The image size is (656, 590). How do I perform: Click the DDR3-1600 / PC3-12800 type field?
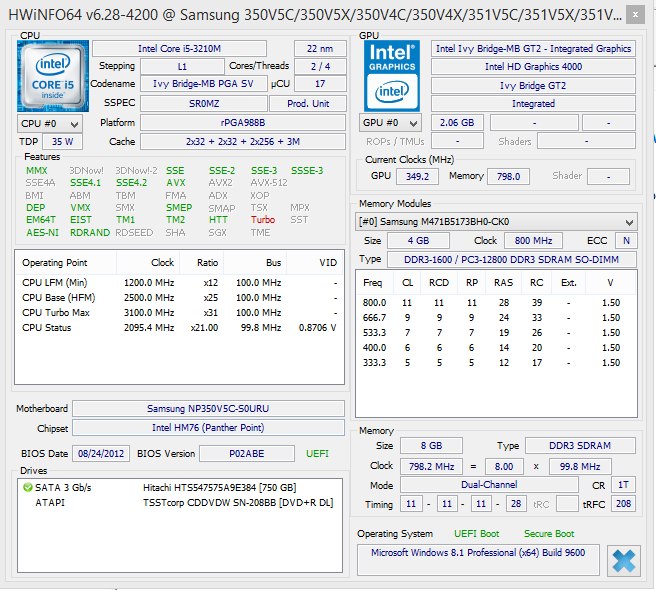click(x=512, y=259)
